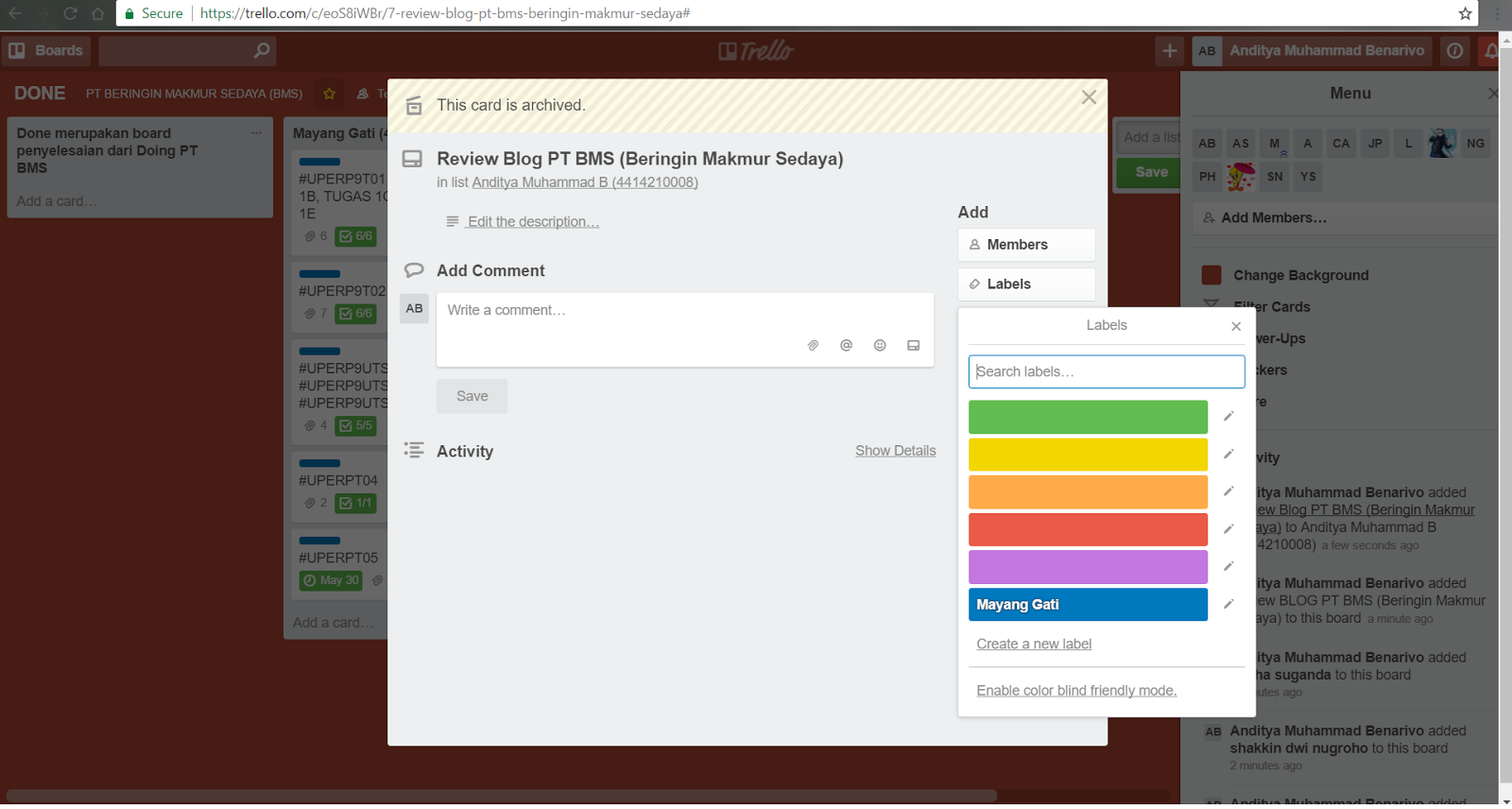
Task: Click the YS member avatar in Menu
Action: (x=1308, y=177)
